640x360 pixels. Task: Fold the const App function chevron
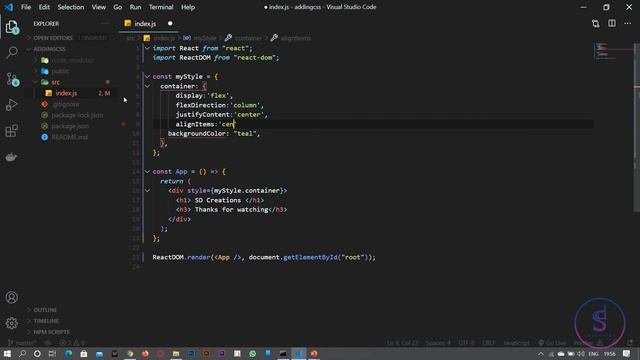[147, 171]
